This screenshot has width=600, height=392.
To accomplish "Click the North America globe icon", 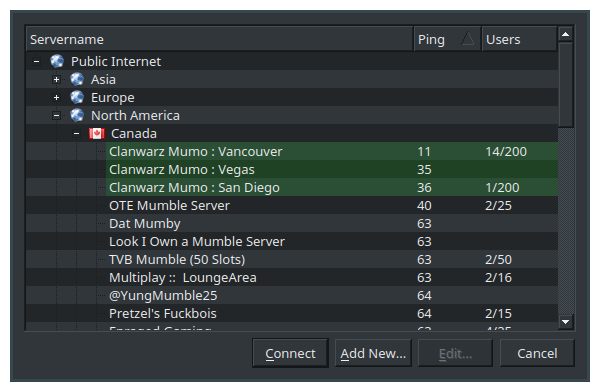I will tap(77, 115).
